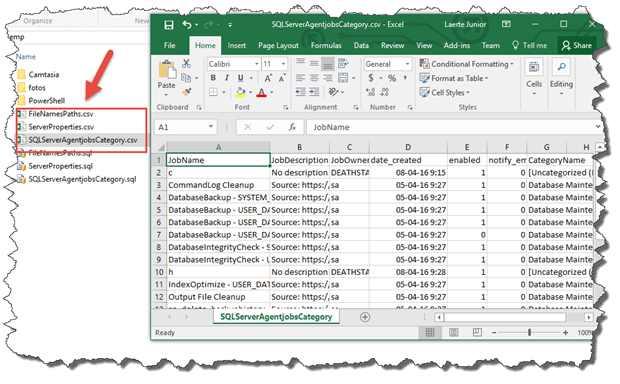The image size is (620, 384).
Task: Save the workbook using the Save icon
Action: point(169,25)
